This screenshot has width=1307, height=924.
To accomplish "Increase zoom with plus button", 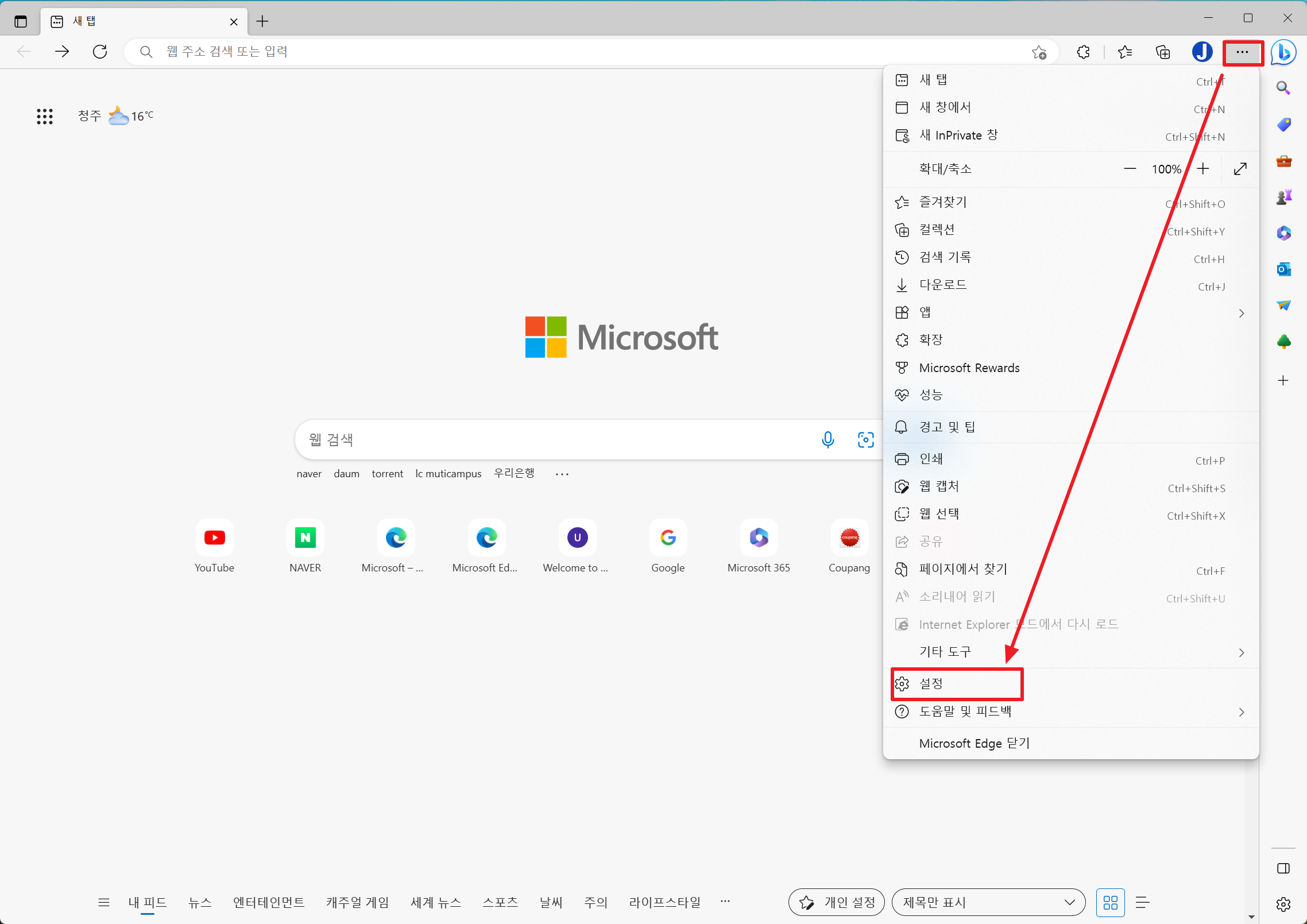I will click(1203, 169).
